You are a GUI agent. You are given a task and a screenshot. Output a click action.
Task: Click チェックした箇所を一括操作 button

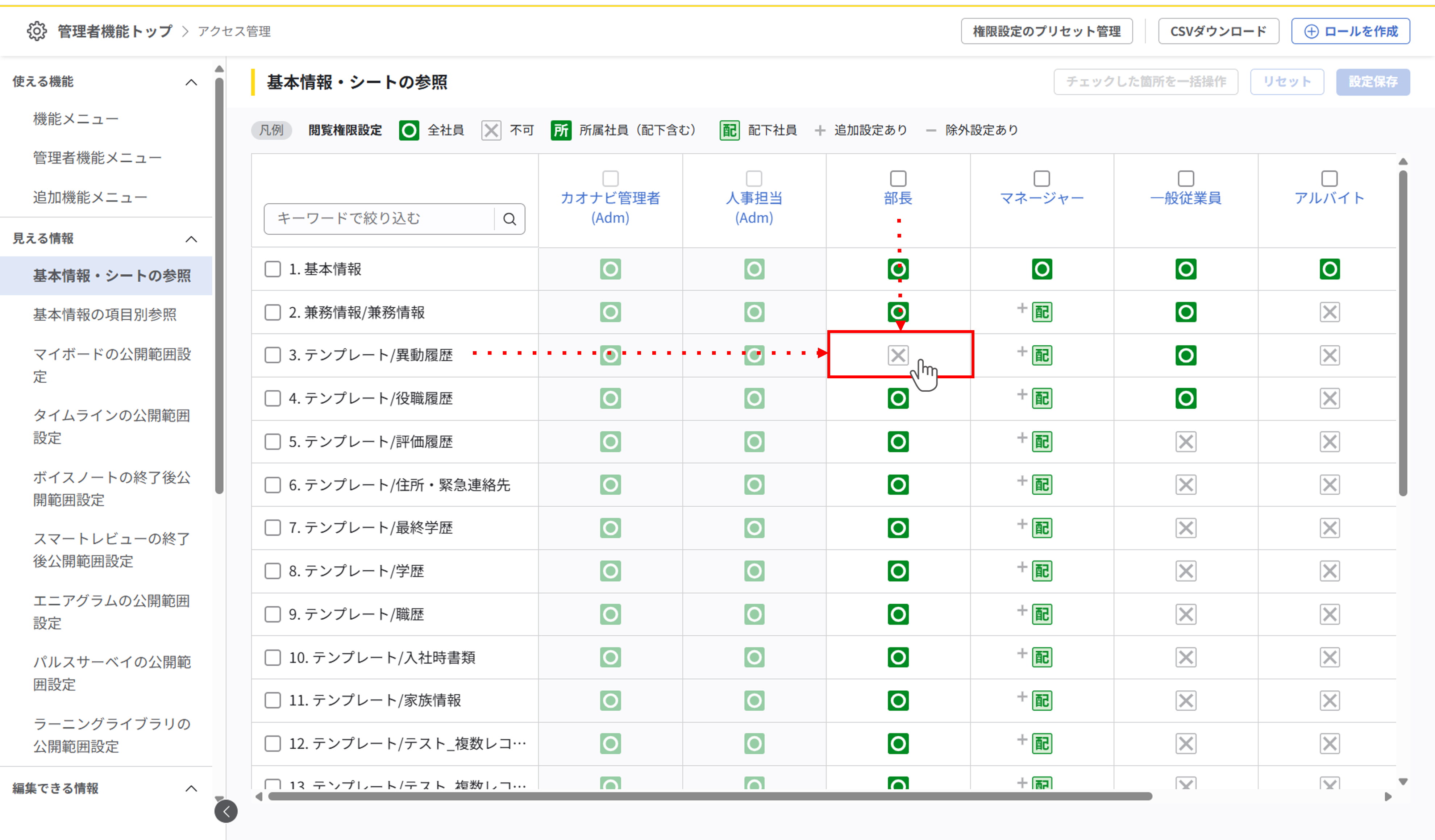(x=1146, y=82)
